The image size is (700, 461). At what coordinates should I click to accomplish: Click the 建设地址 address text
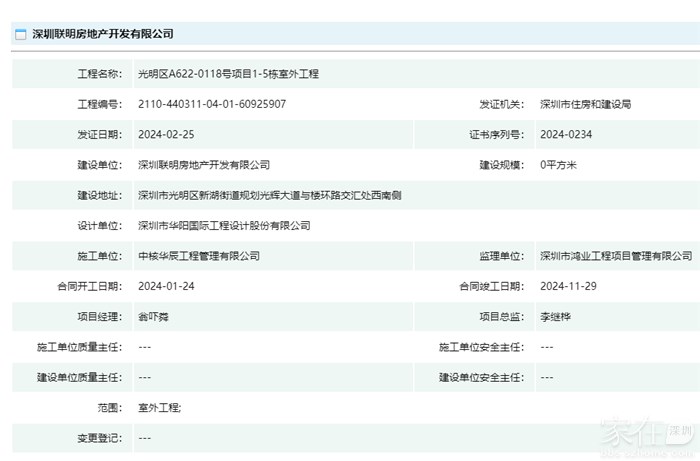pos(270,195)
